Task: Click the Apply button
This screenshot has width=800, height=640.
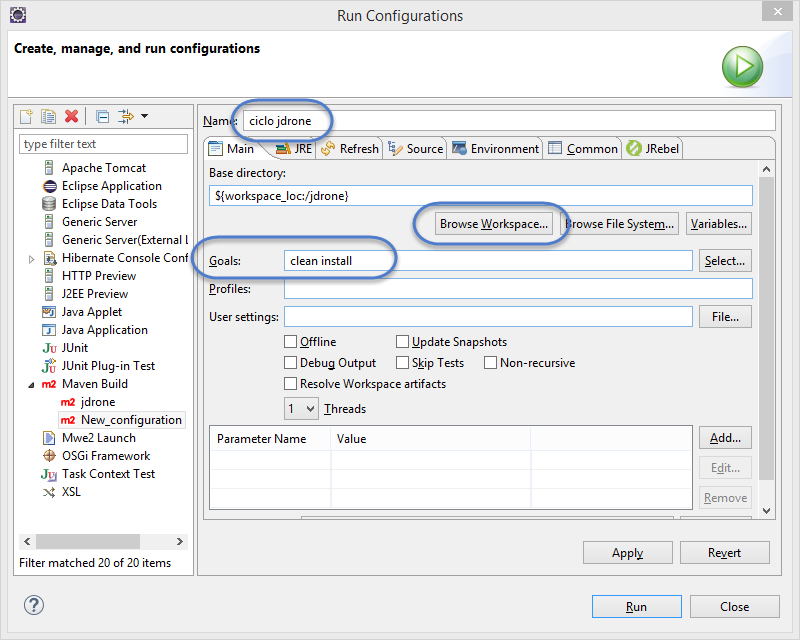Action: click(x=627, y=553)
